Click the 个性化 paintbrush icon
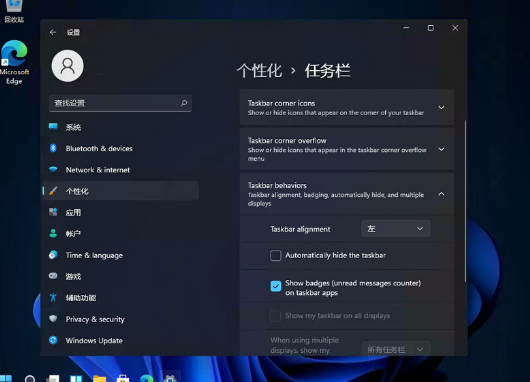The width and height of the screenshot is (530, 382). (x=53, y=191)
